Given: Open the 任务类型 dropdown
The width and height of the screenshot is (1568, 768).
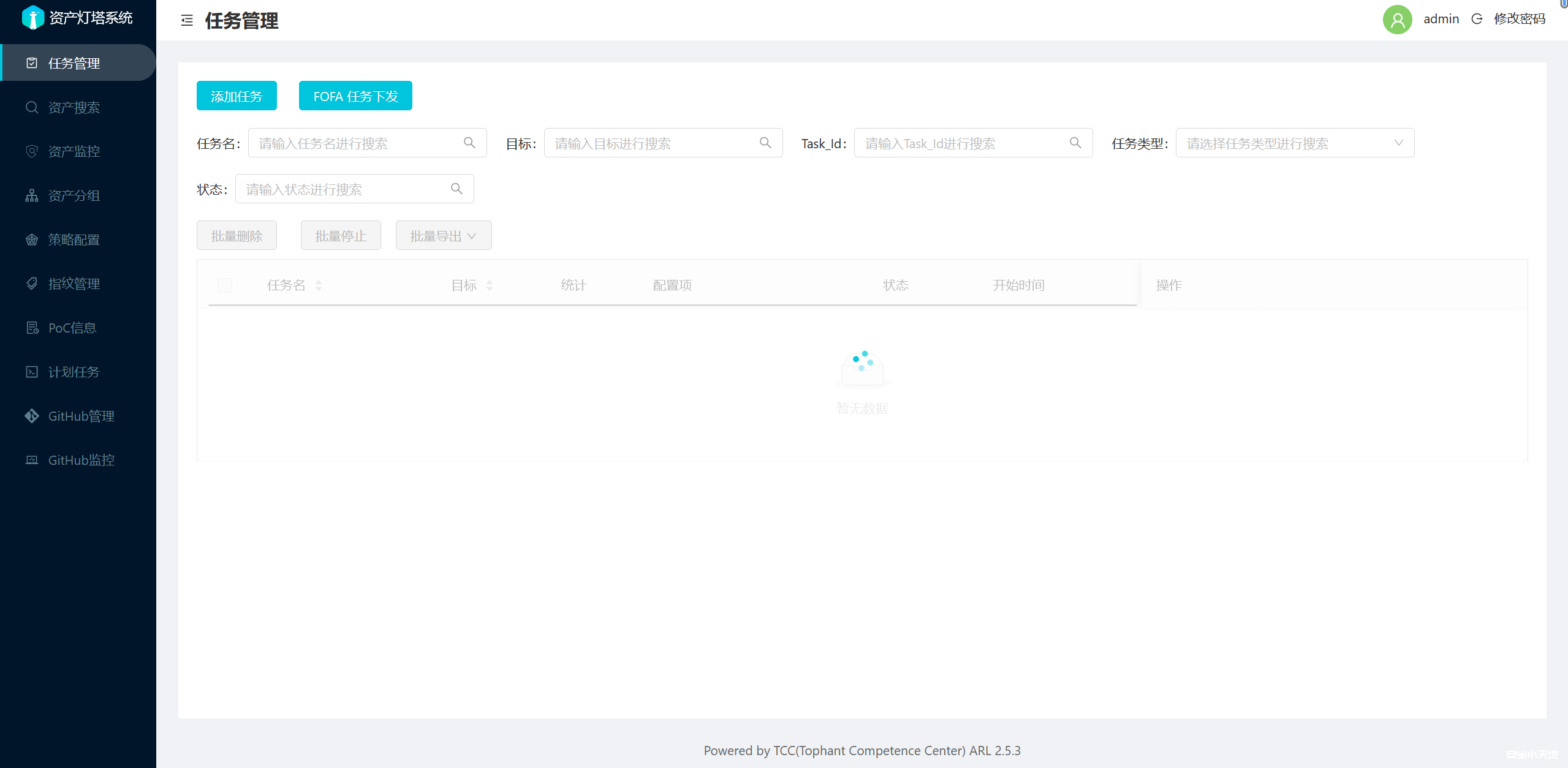Looking at the screenshot, I should 1294,143.
